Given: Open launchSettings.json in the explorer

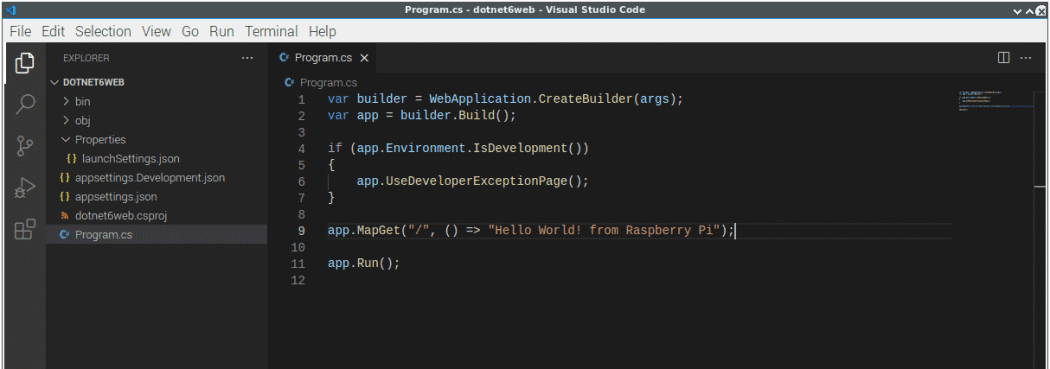Looking at the screenshot, I should (x=131, y=159).
